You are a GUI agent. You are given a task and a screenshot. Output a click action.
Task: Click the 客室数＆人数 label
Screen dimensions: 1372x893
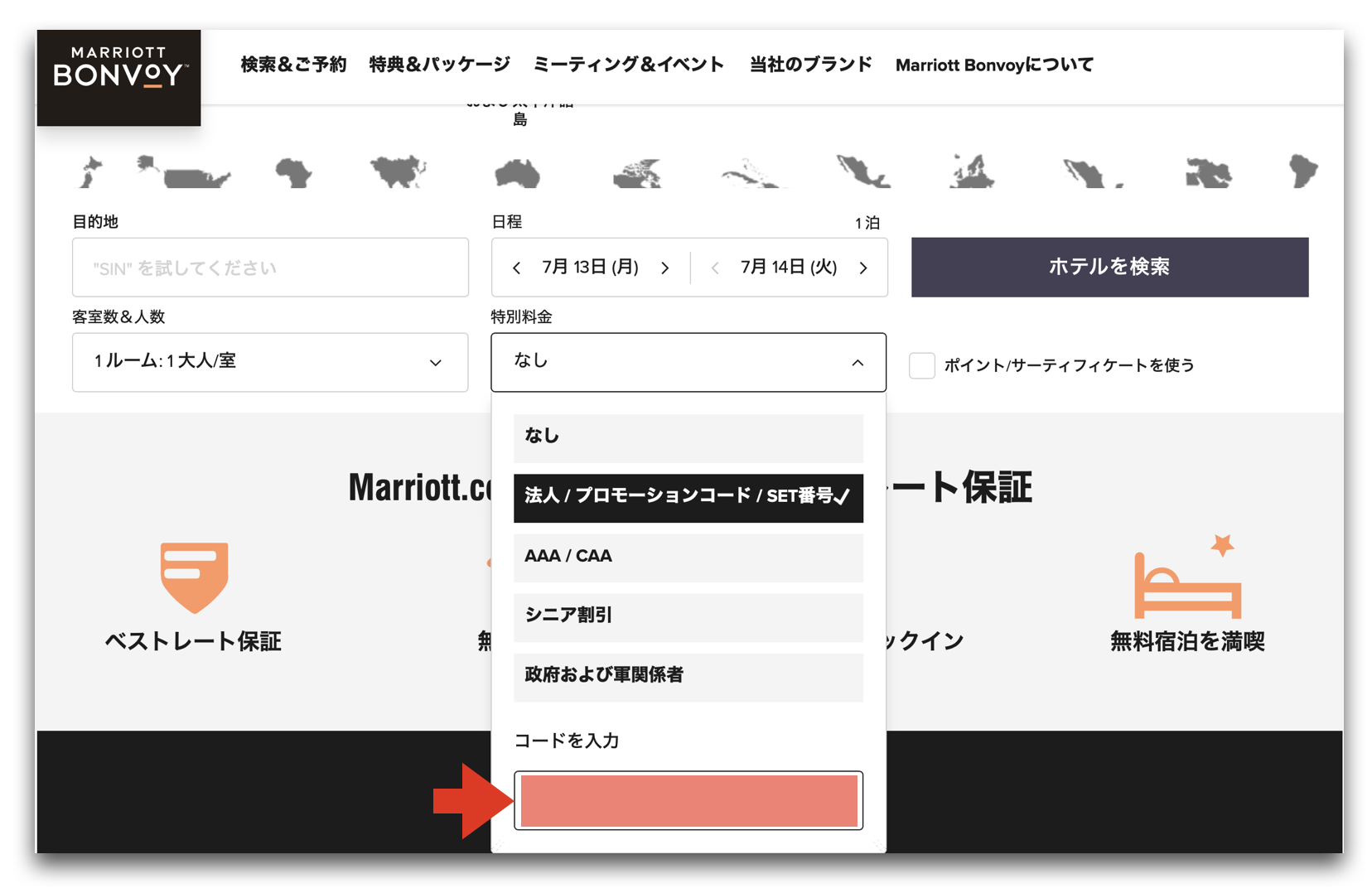click(x=118, y=317)
